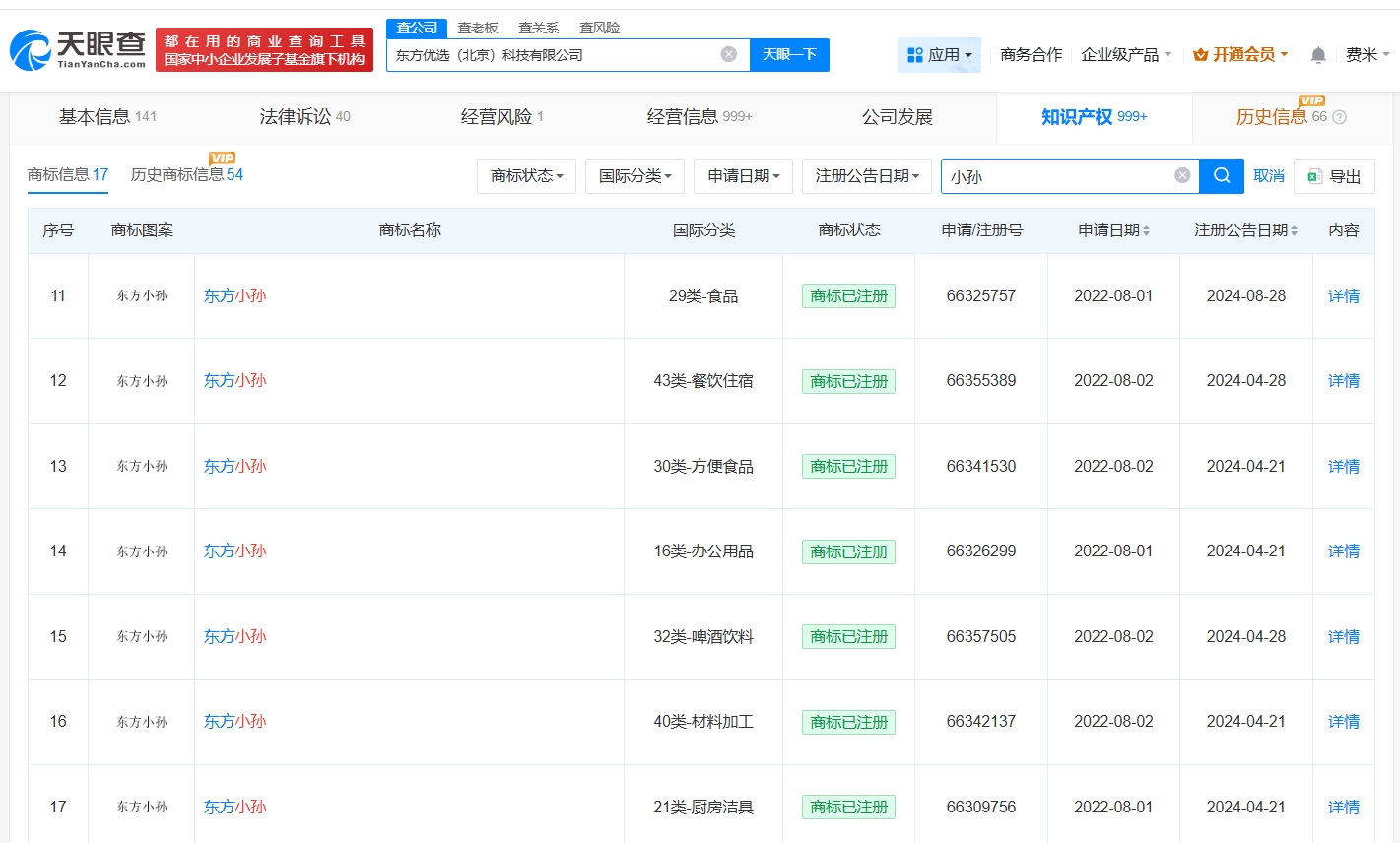The image size is (1400, 843).
Task: Click into the 小孙 trademark search field
Action: click(x=1054, y=176)
